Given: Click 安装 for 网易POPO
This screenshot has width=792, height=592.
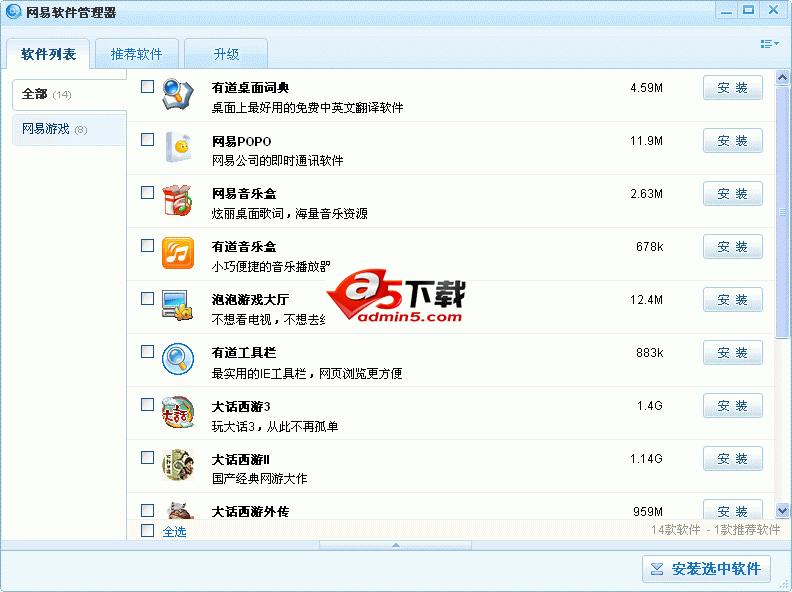Looking at the screenshot, I should [732, 141].
